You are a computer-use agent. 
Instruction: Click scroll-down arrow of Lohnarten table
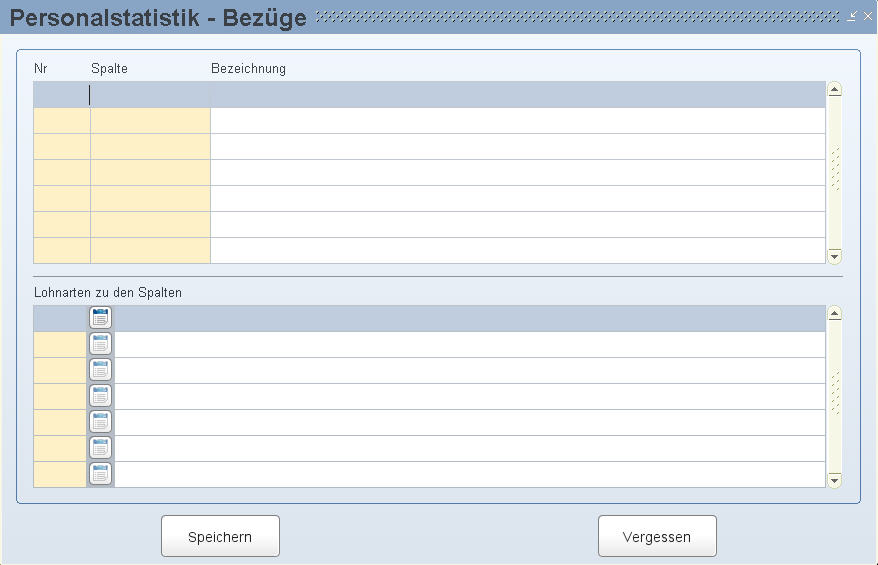click(x=834, y=480)
